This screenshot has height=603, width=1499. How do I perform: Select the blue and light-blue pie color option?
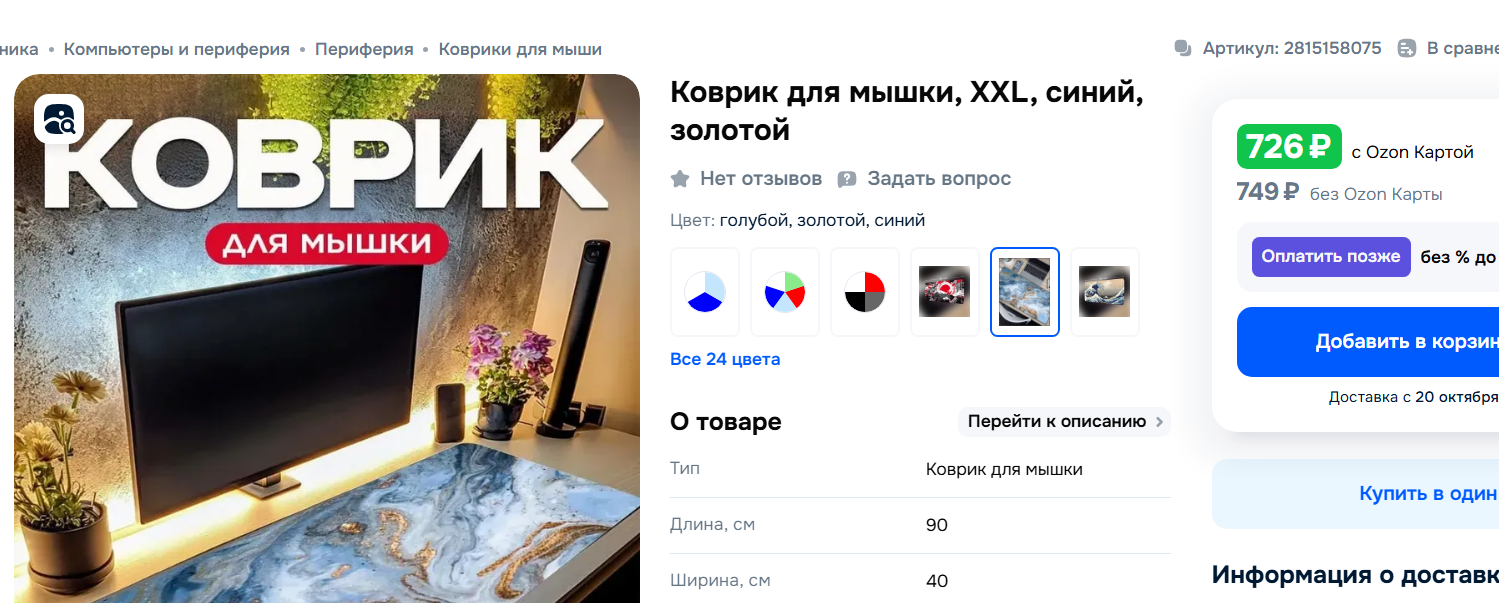point(705,292)
